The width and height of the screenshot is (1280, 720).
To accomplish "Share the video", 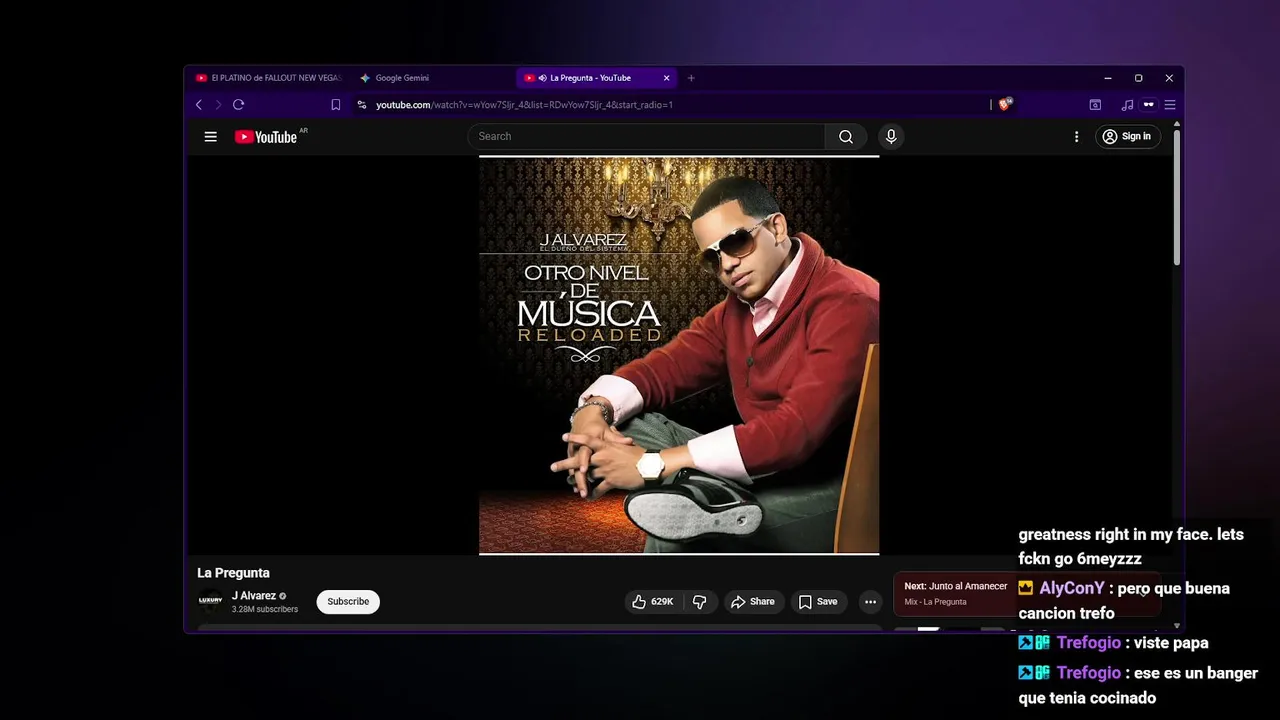I will point(752,602).
